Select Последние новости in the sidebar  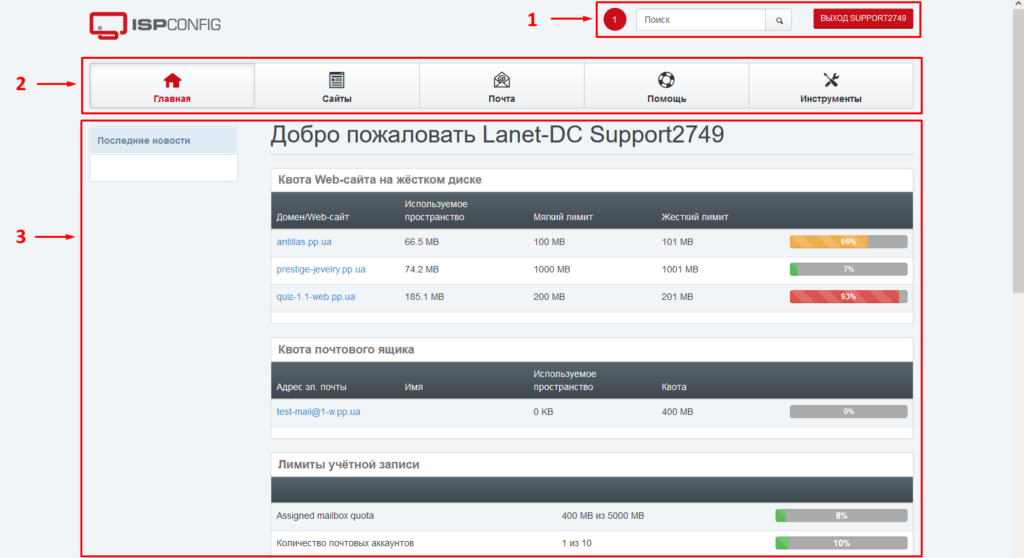click(x=144, y=141)
